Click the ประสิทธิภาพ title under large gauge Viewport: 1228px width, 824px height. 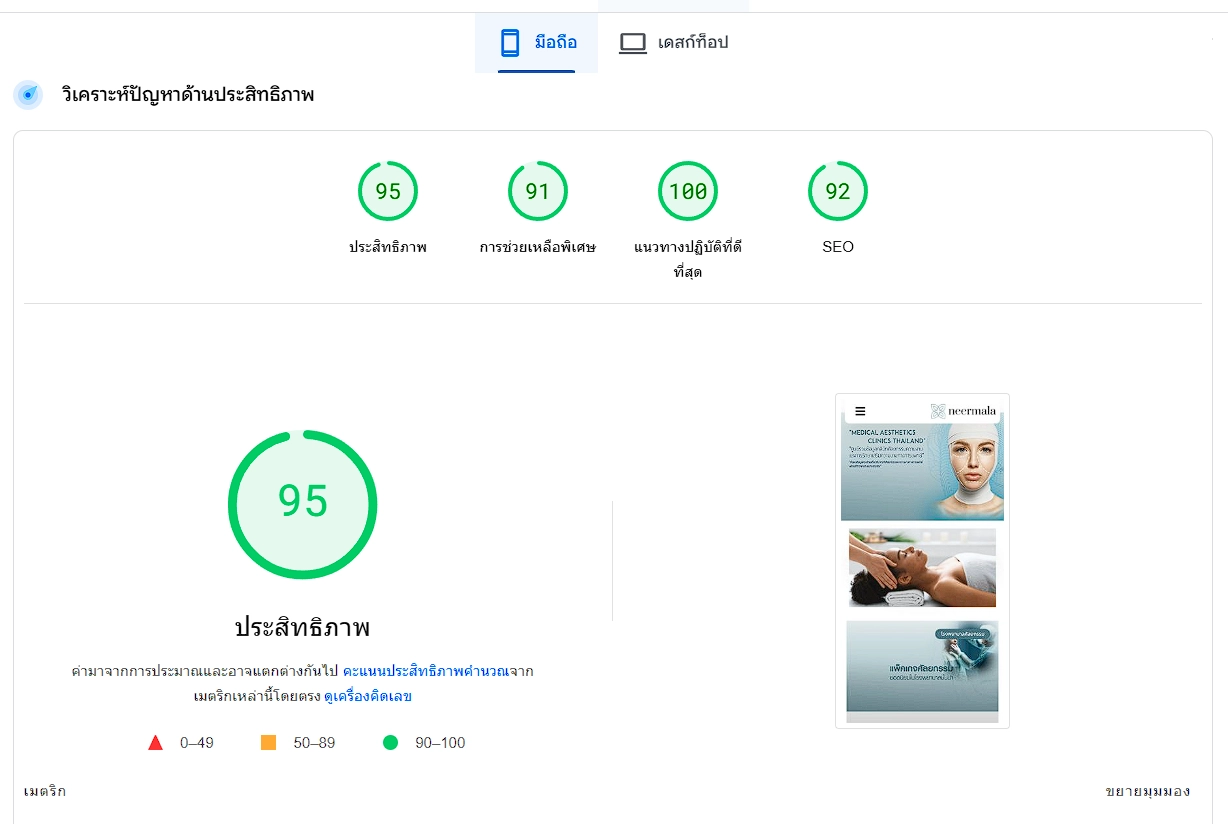(302, 628)
